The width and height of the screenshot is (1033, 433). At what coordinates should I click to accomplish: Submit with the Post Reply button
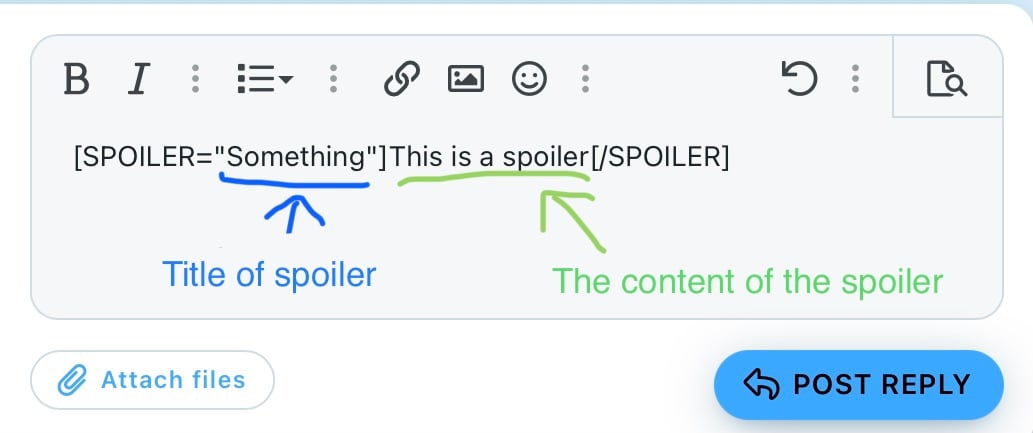858,384
